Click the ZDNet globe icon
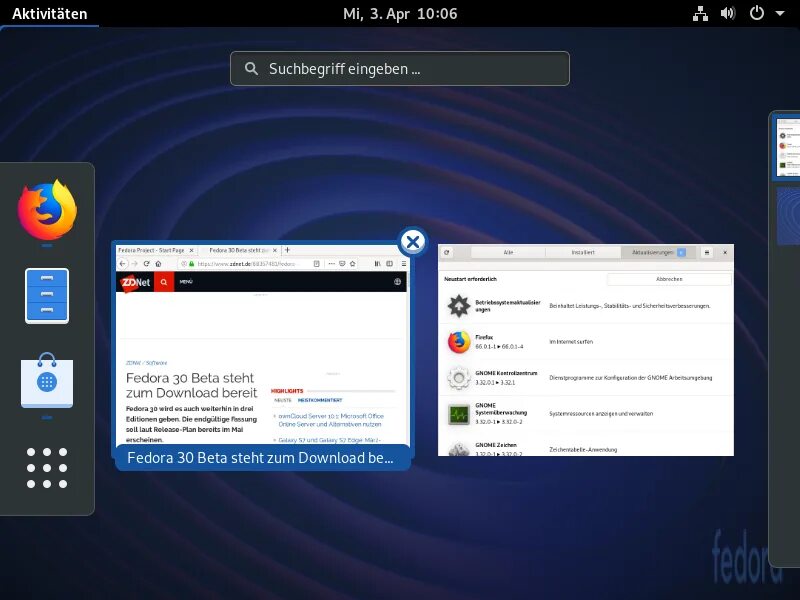This screenshot has height=600, width=800. (x=397, y=282)
